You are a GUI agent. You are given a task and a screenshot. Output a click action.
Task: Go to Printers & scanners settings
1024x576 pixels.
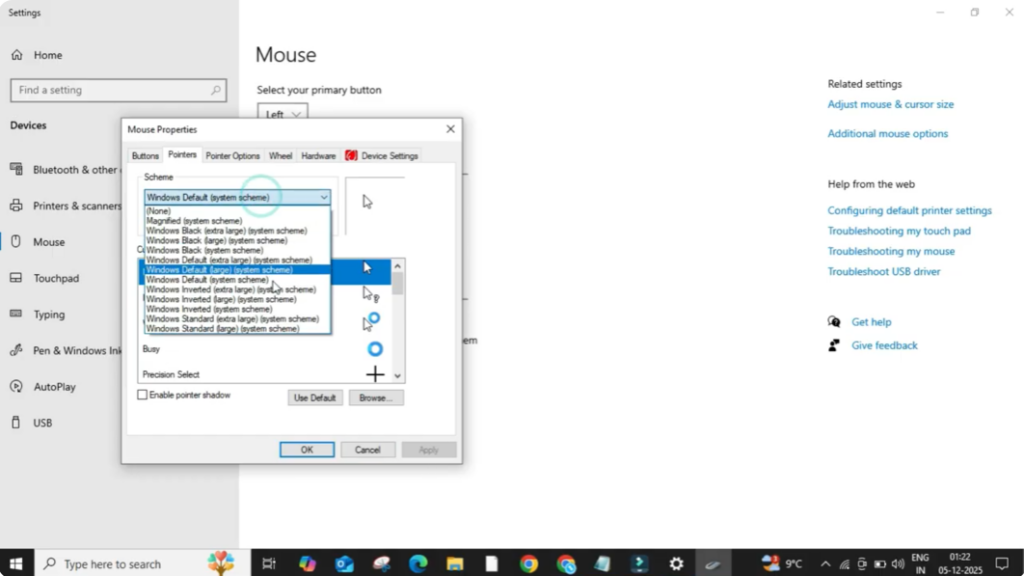coord(80,205)
